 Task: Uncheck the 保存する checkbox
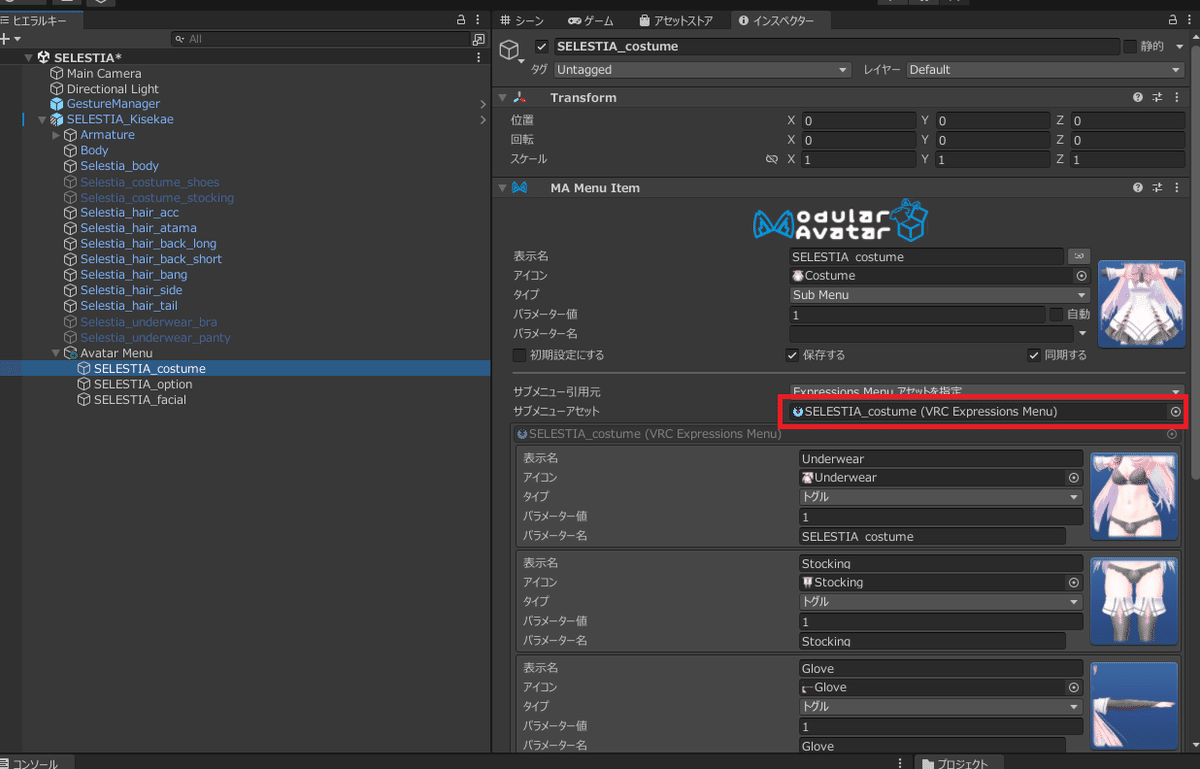793,354
